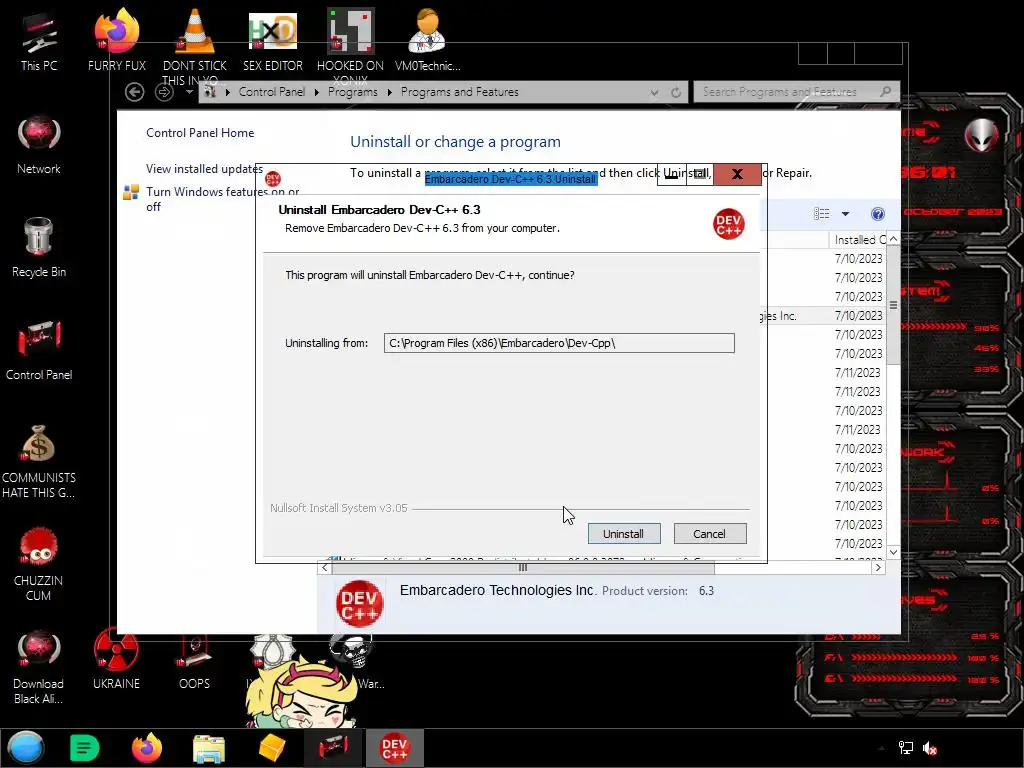Click the vertical scrollbar down arrow

click(x=893, y=552)
